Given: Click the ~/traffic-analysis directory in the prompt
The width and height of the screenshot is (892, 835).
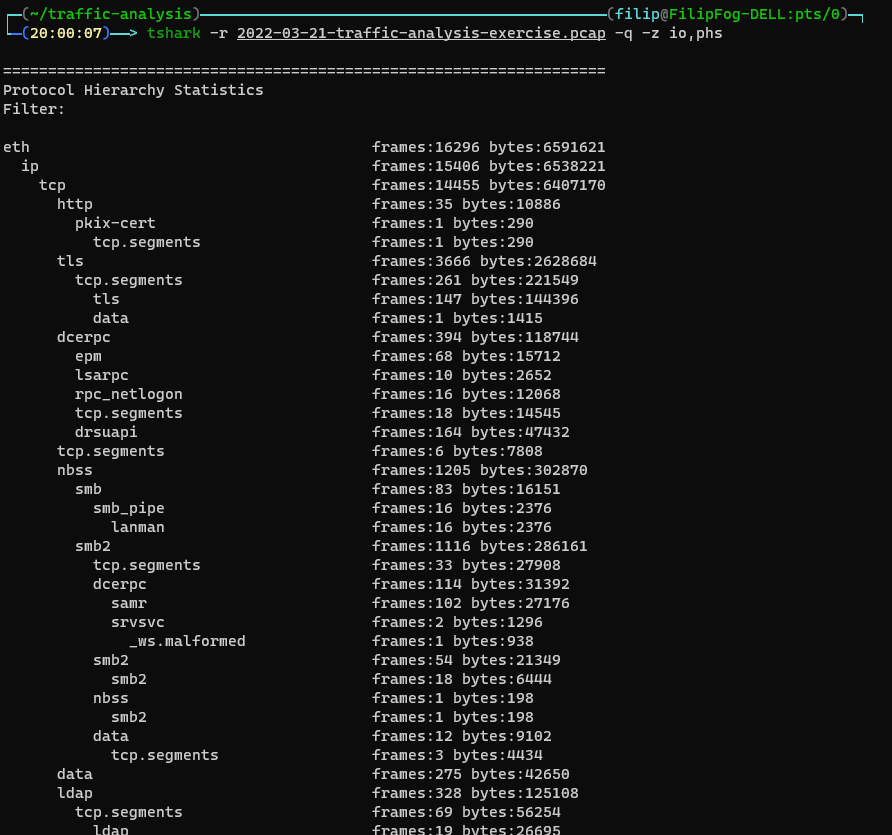Looking at the screenshot, I should (110, 14).
